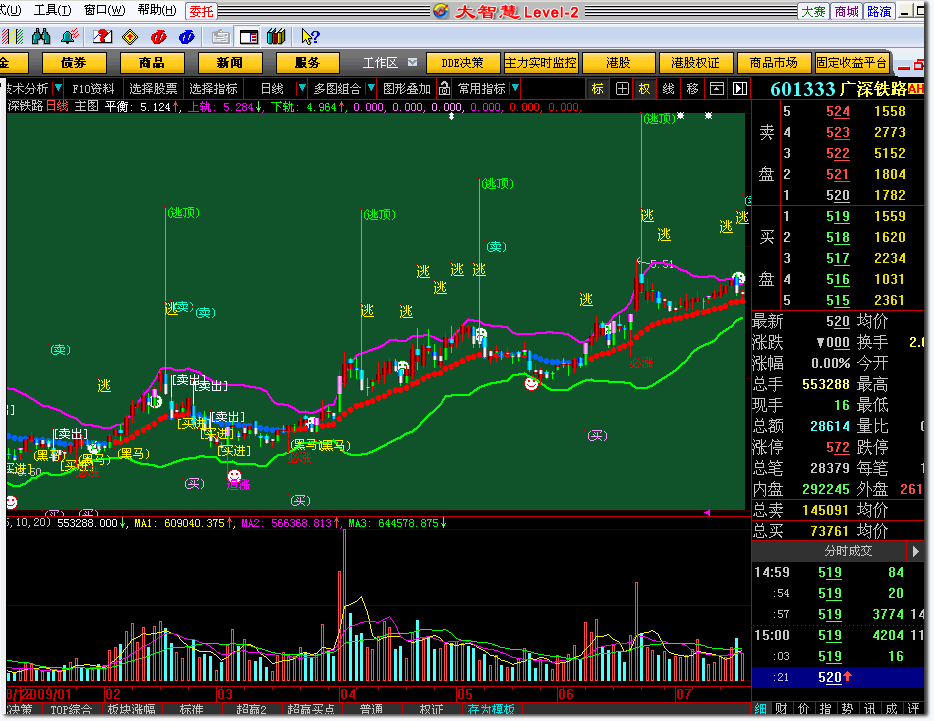This screenshot has height=721, width=934.
Task: Click the side panel toggle icon
Action: (x=740, y=89)
